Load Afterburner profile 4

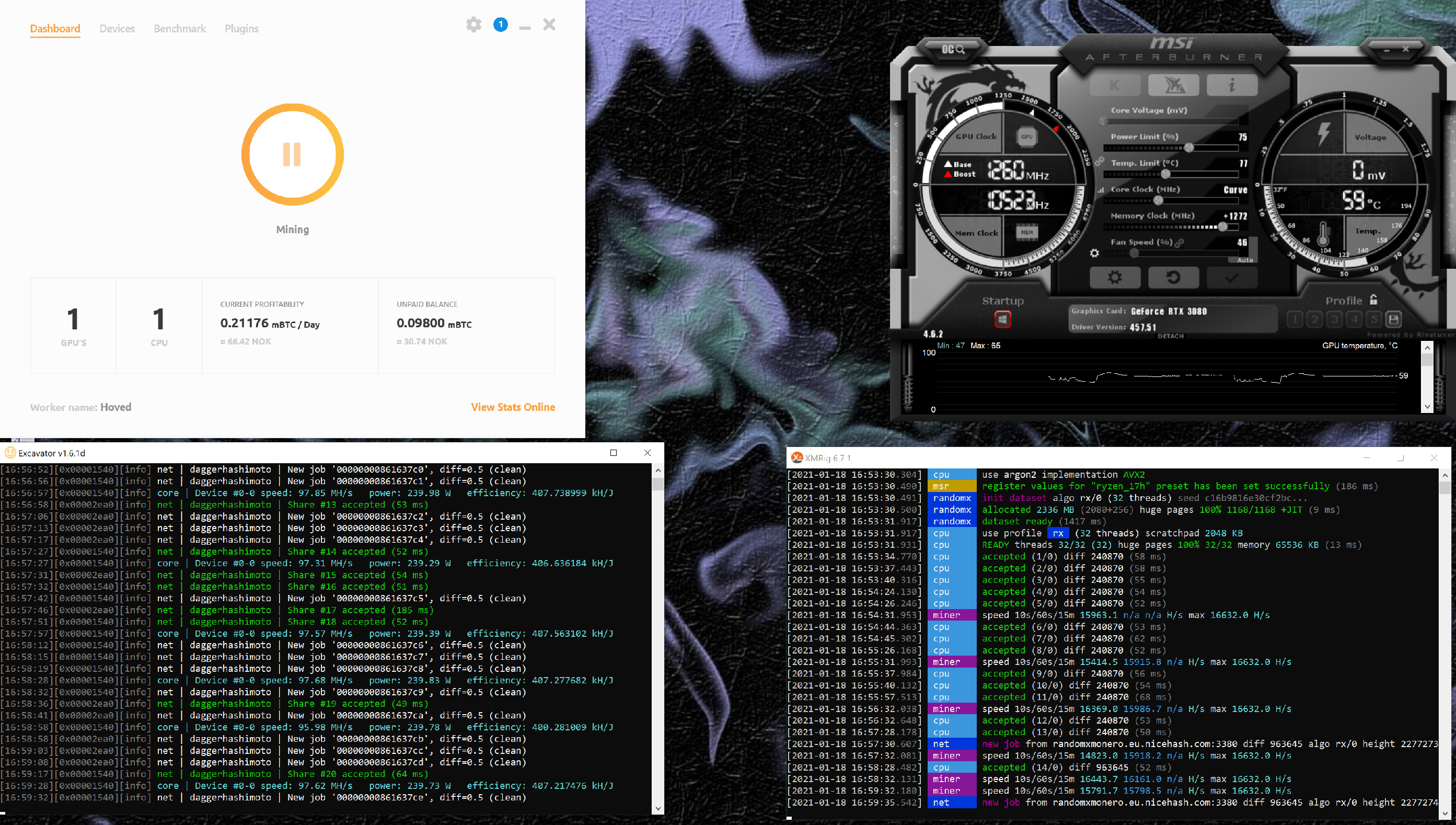tap(1354, 319)
